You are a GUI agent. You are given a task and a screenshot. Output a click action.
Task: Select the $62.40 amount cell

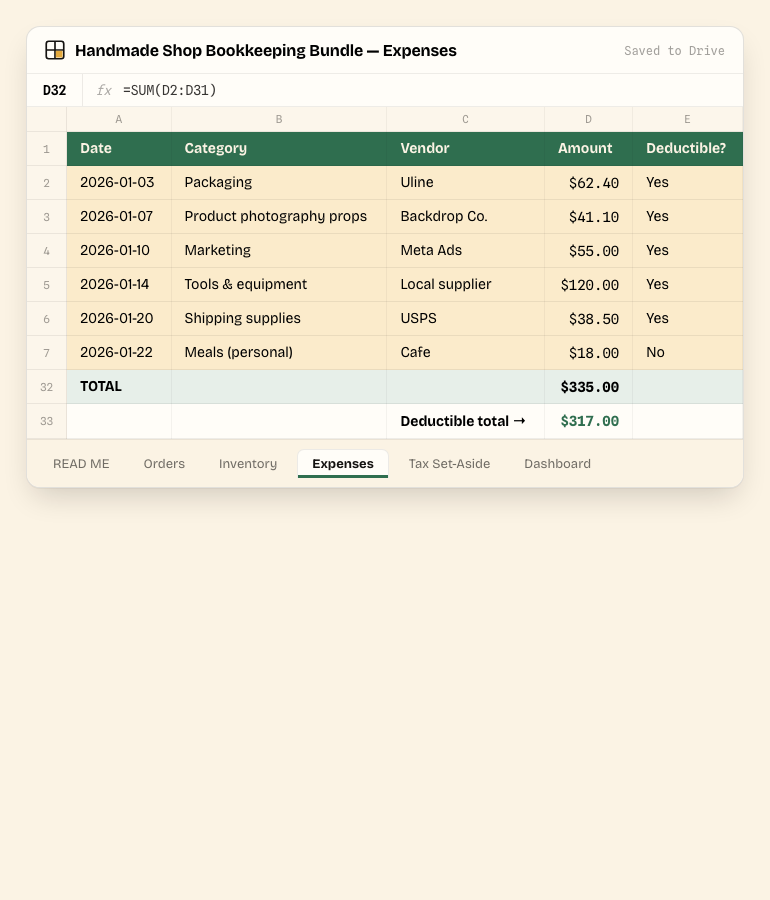click(x=588, y=183)
